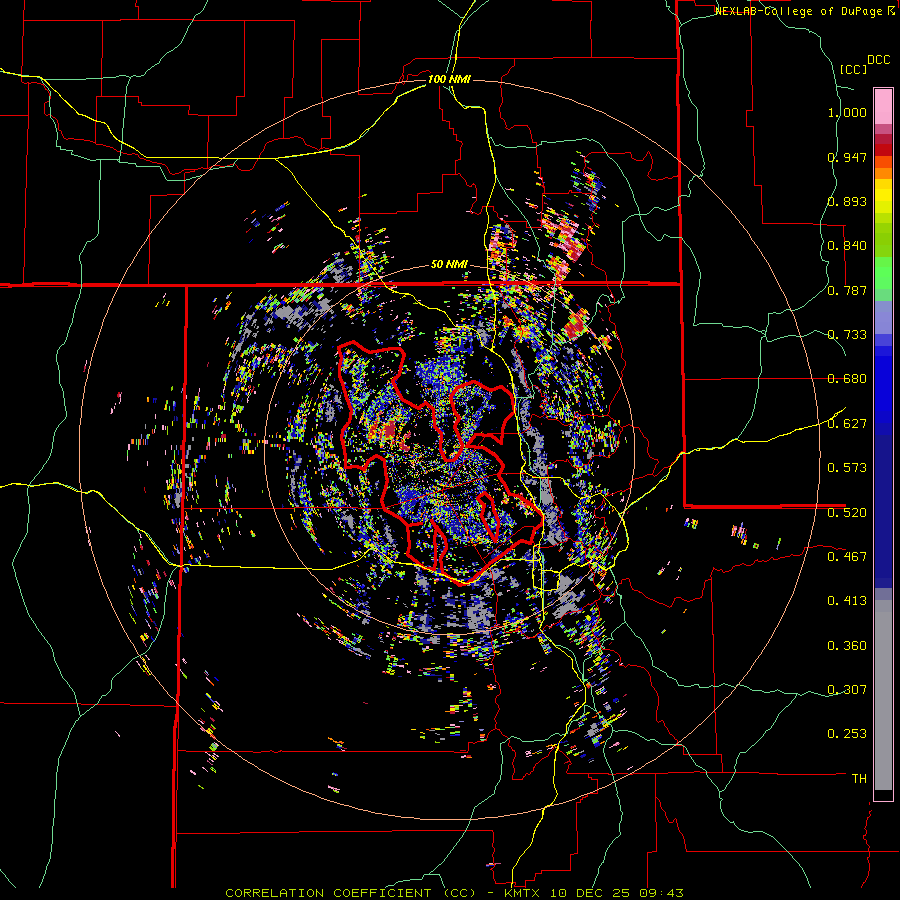Click the 100 NMI range ring label
900x900 pixels.
[449, 79]
